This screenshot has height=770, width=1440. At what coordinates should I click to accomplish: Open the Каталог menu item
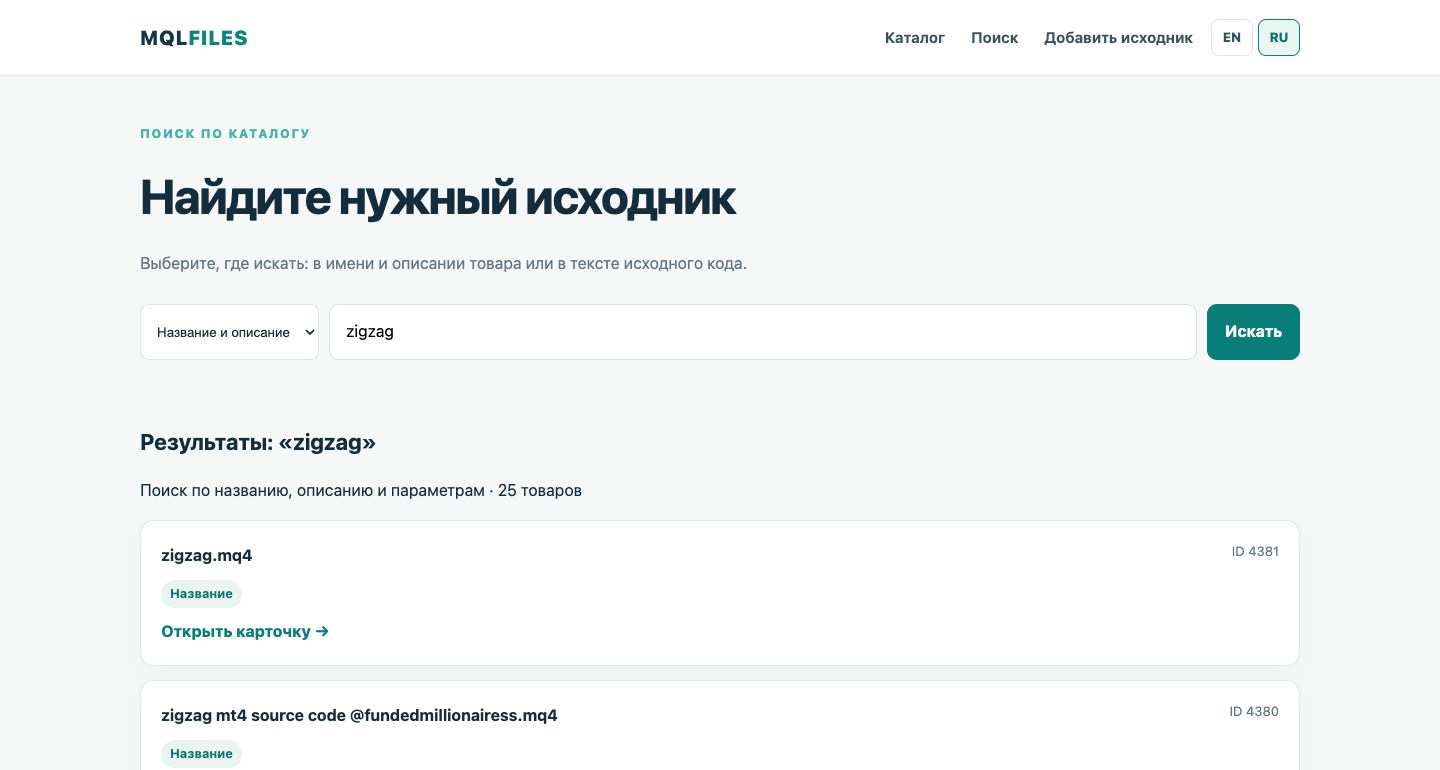915,38
